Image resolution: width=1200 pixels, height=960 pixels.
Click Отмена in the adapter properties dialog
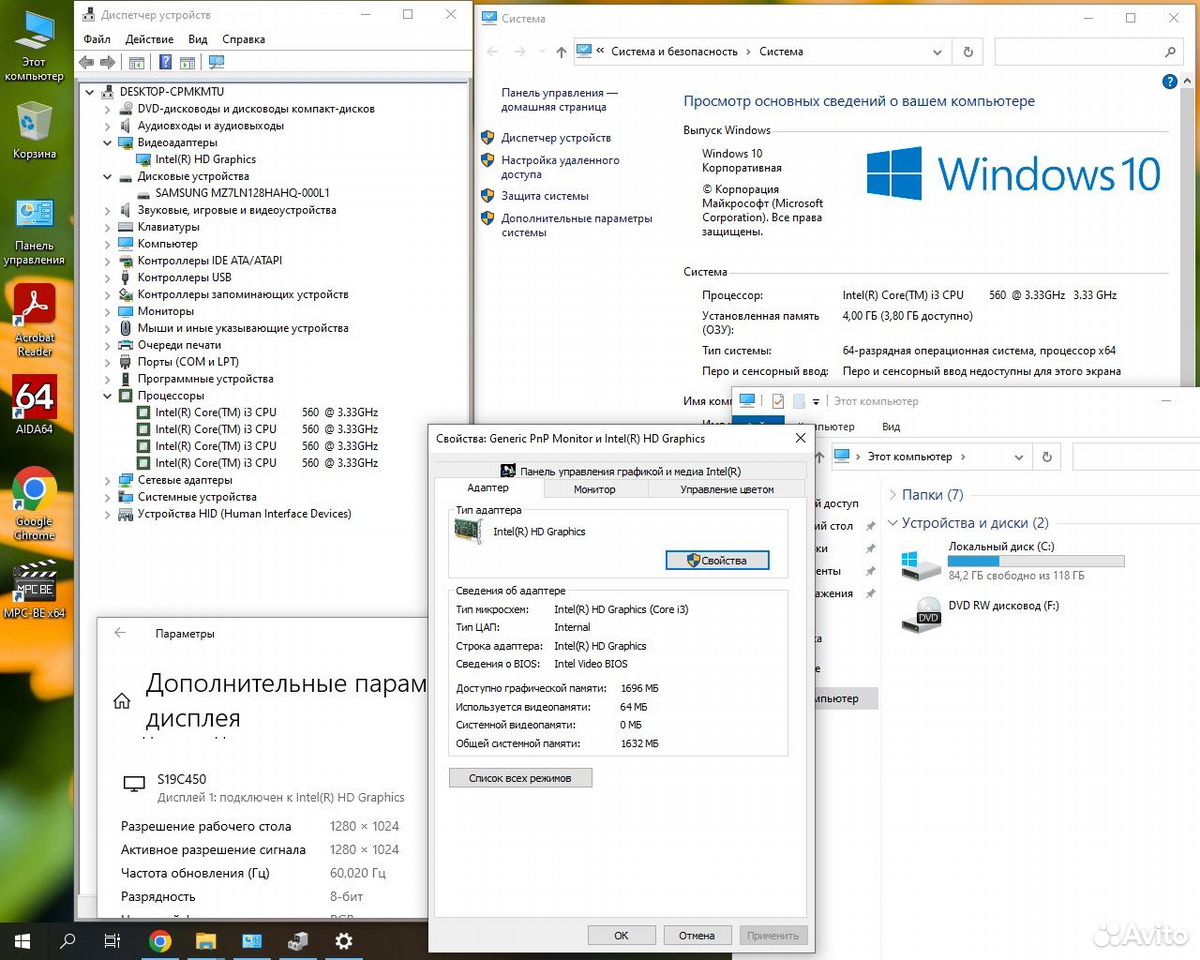click(x=697, y=936)
